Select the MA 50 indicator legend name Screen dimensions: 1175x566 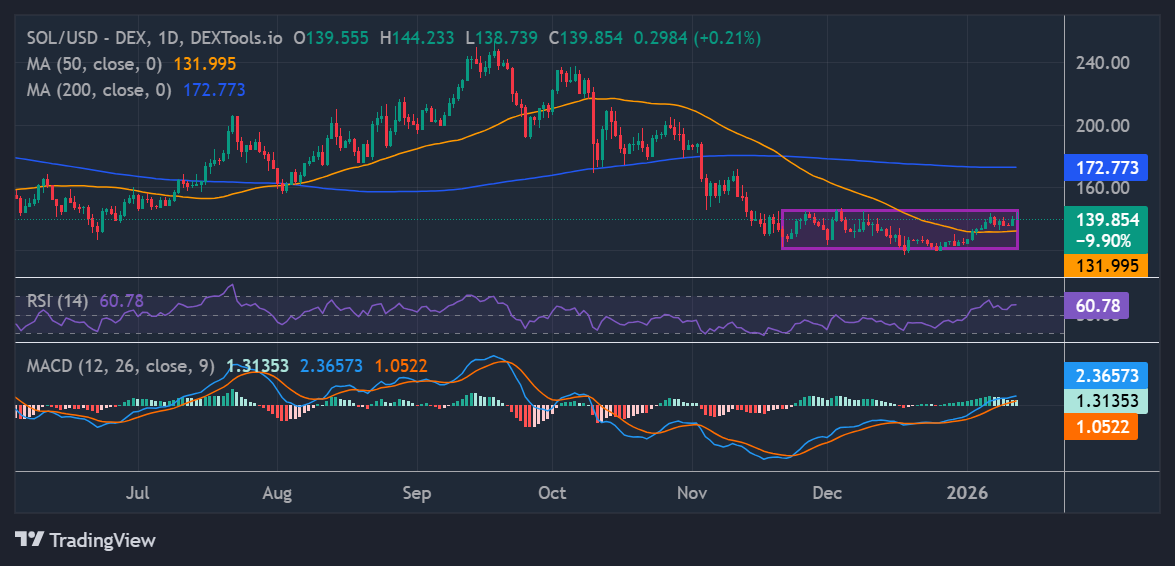click(x=93, y=63)
